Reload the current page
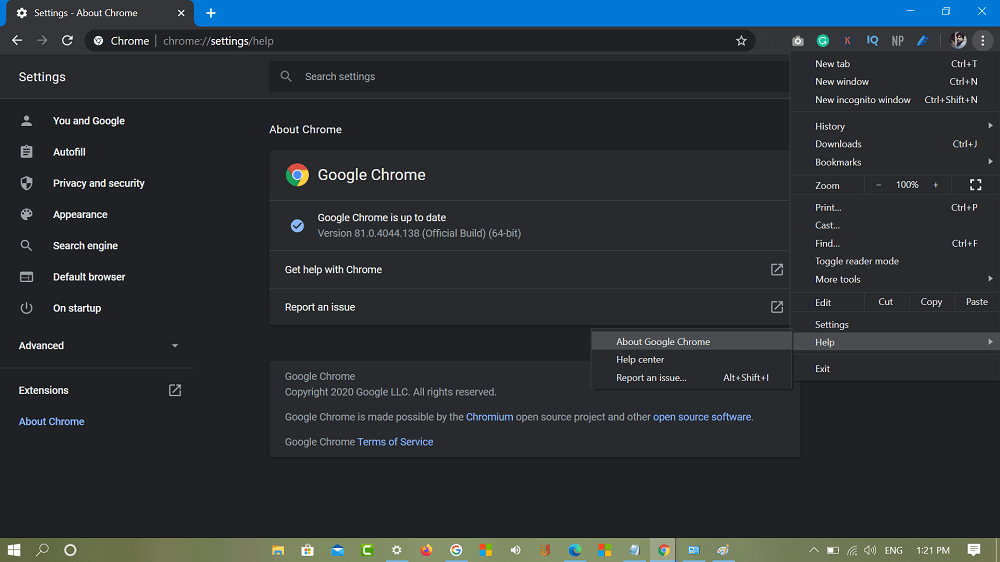The height and width of the screenshot is (562, 1000). coord(67,40)
